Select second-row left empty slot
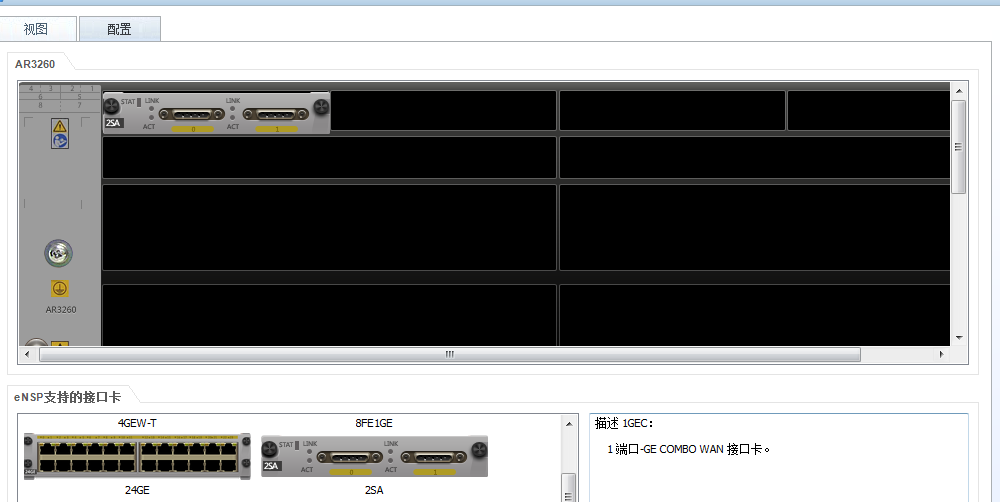Screen dimensions: 1000x502 [329, 158]
